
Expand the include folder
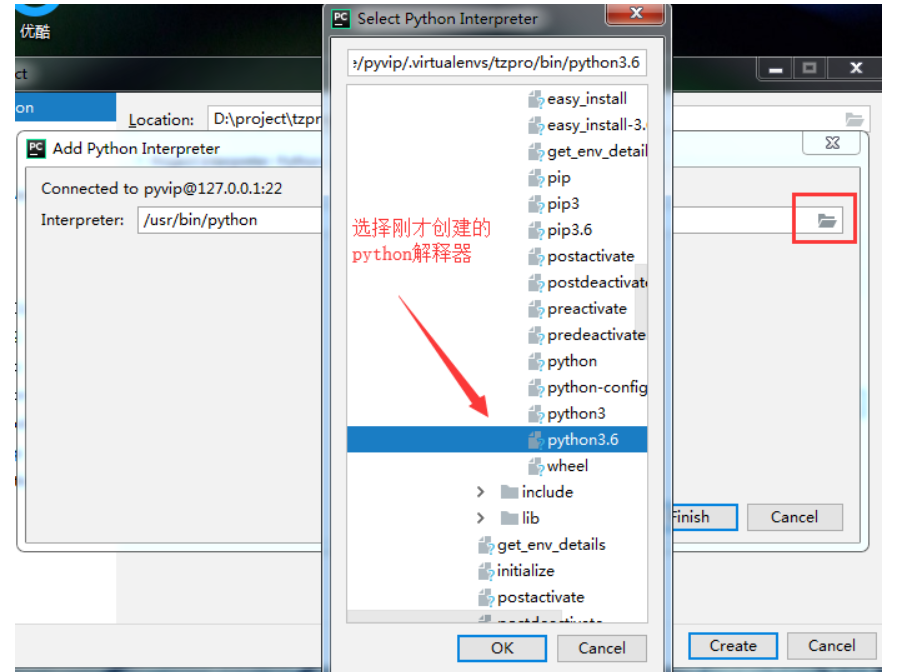[481, 492]
